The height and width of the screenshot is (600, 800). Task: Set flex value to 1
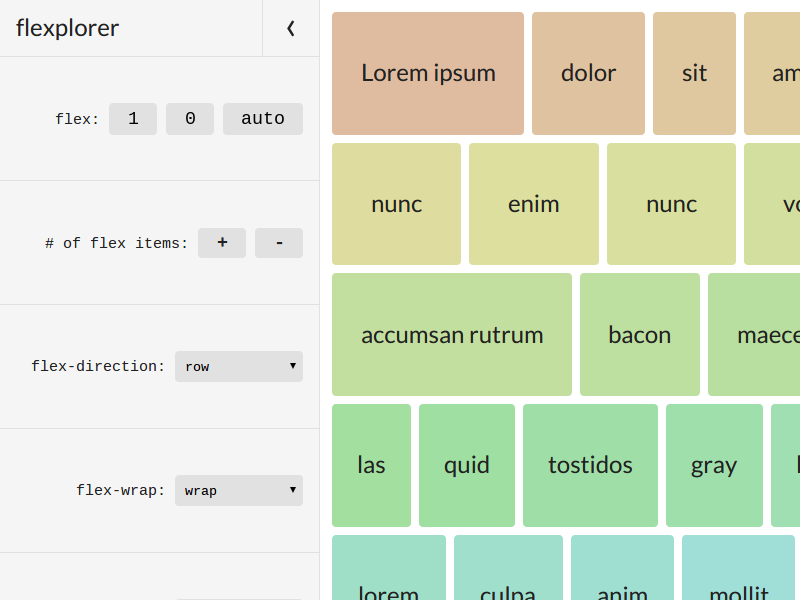tap(133, 118)
